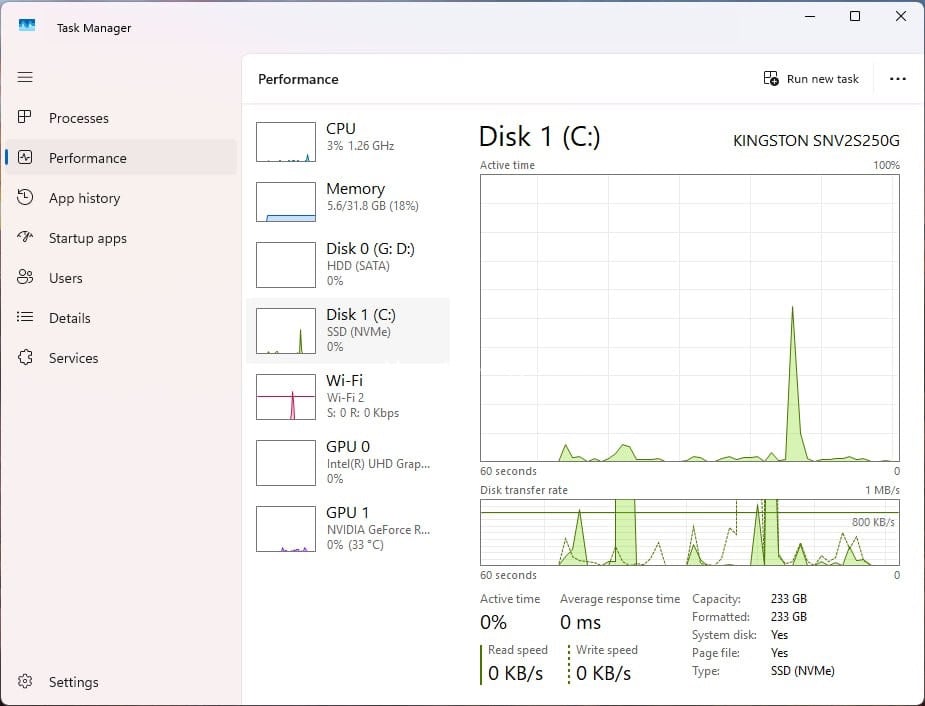Viewport: 925px width, 706px height.
Task: Toggle the hamburger navigation menu
Action: pyautogui.click(x=25, y=77)
